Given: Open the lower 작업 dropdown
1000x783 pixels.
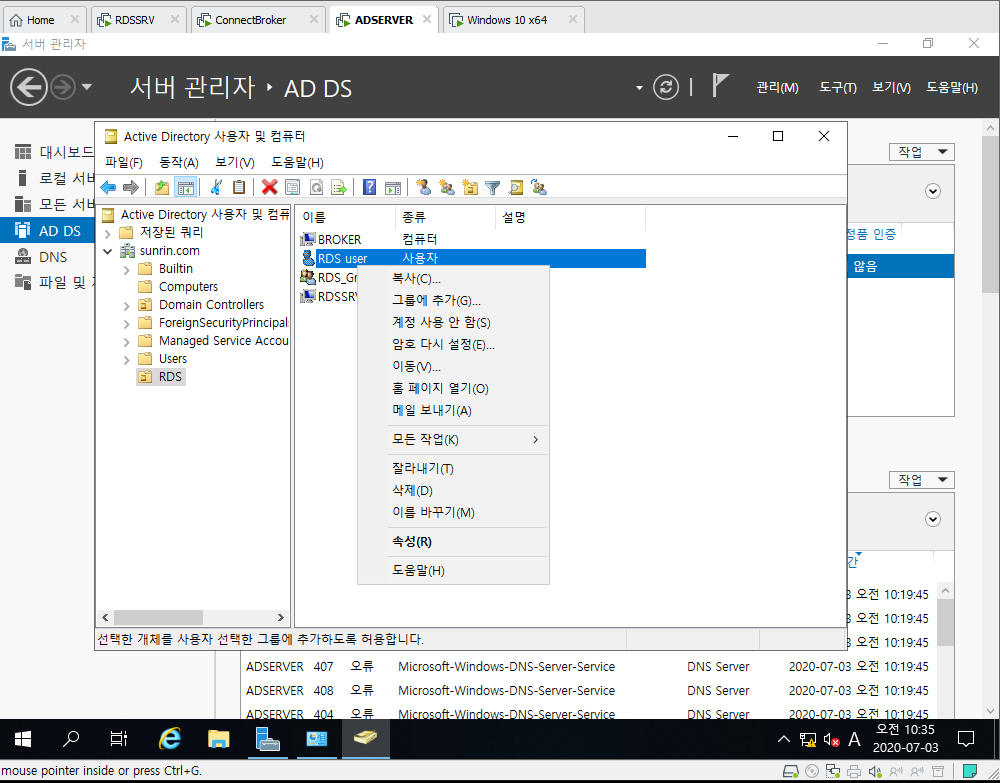Looking at the screenshot, I should click(x=922, y=479).
